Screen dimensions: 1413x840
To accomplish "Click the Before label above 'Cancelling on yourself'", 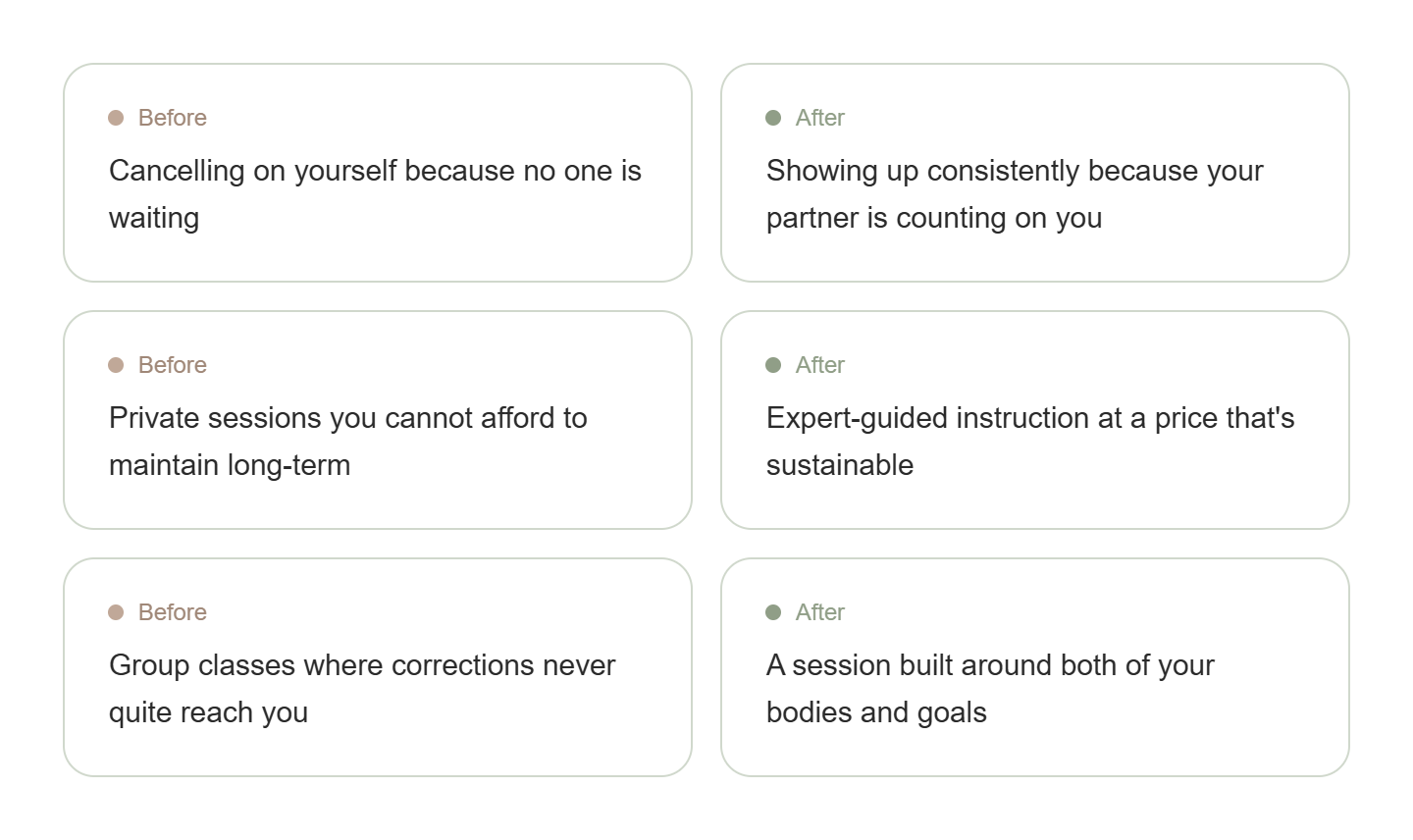I will point(173,118).
